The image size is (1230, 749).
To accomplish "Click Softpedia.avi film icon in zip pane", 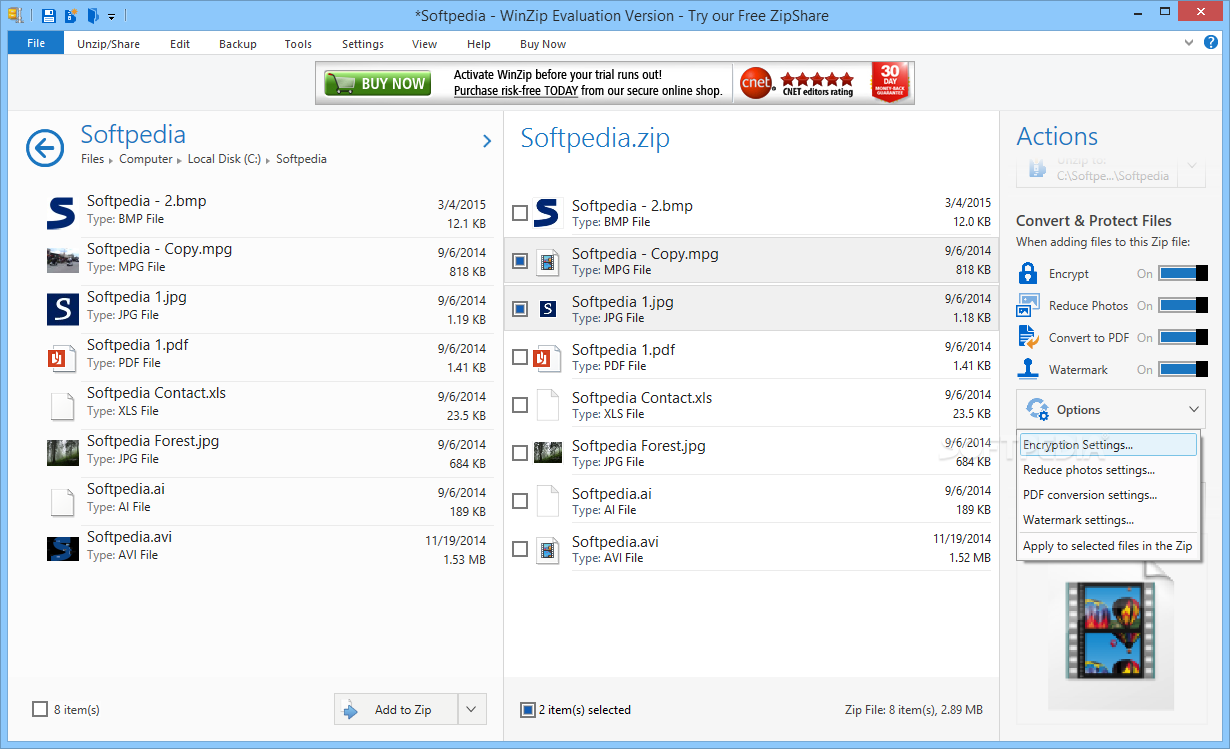I will click(547, 549).
